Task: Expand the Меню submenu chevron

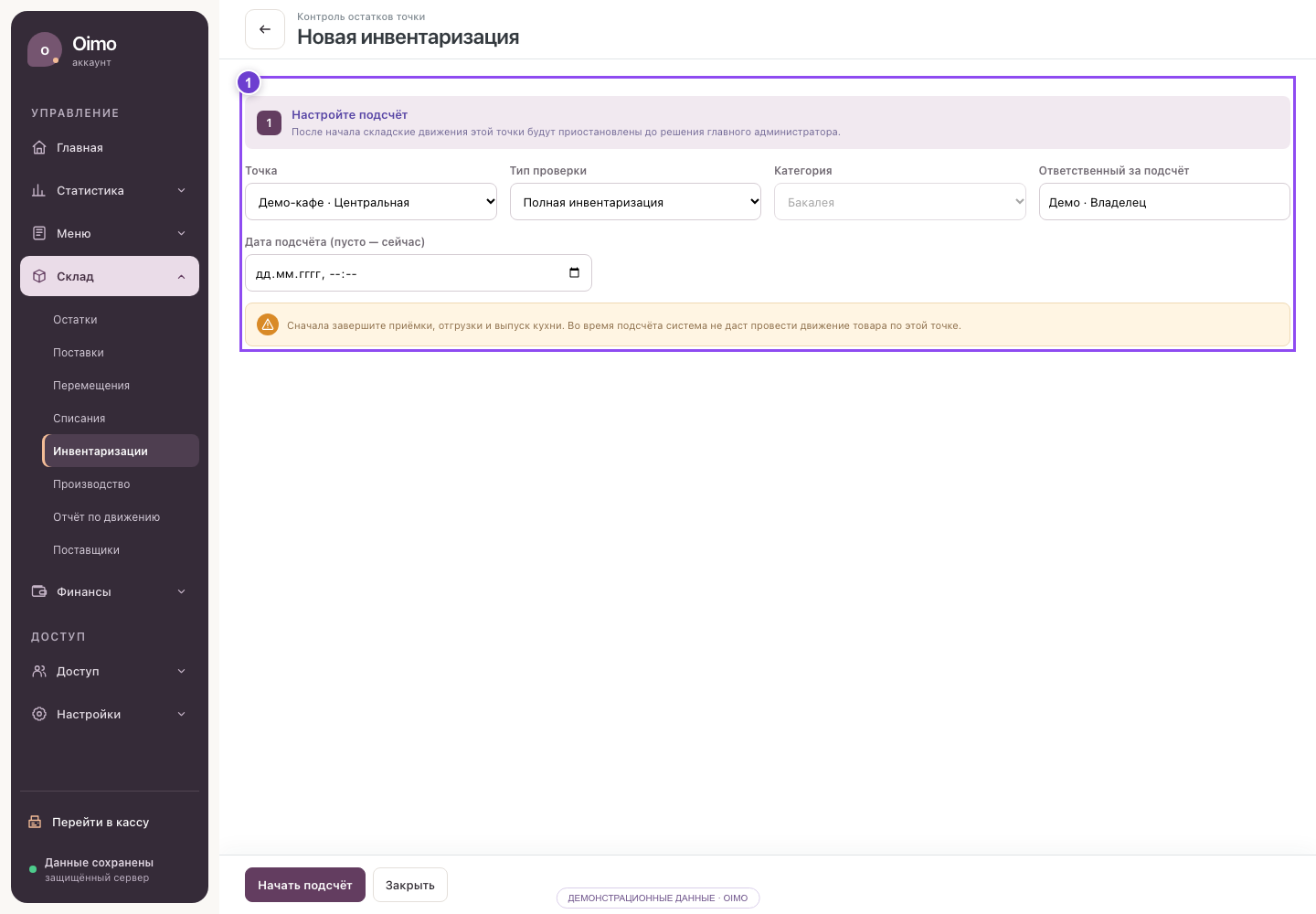Action: [x=181, y=233]
